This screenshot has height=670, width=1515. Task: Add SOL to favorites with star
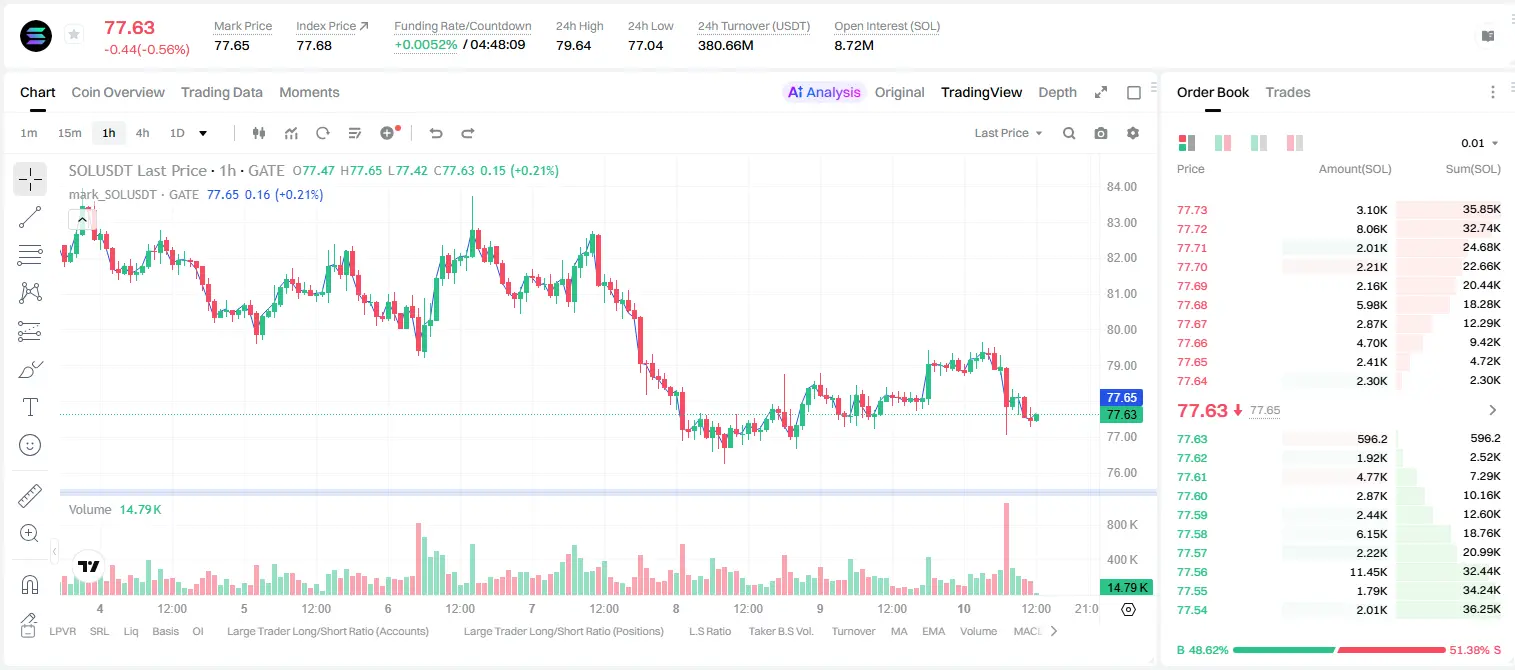pos(74,35)
